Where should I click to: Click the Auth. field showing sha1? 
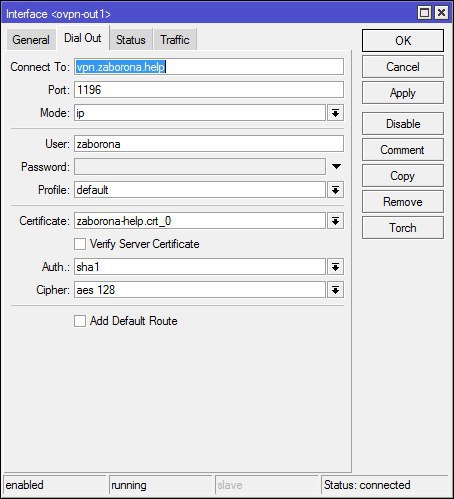click(x=200, y=267)
